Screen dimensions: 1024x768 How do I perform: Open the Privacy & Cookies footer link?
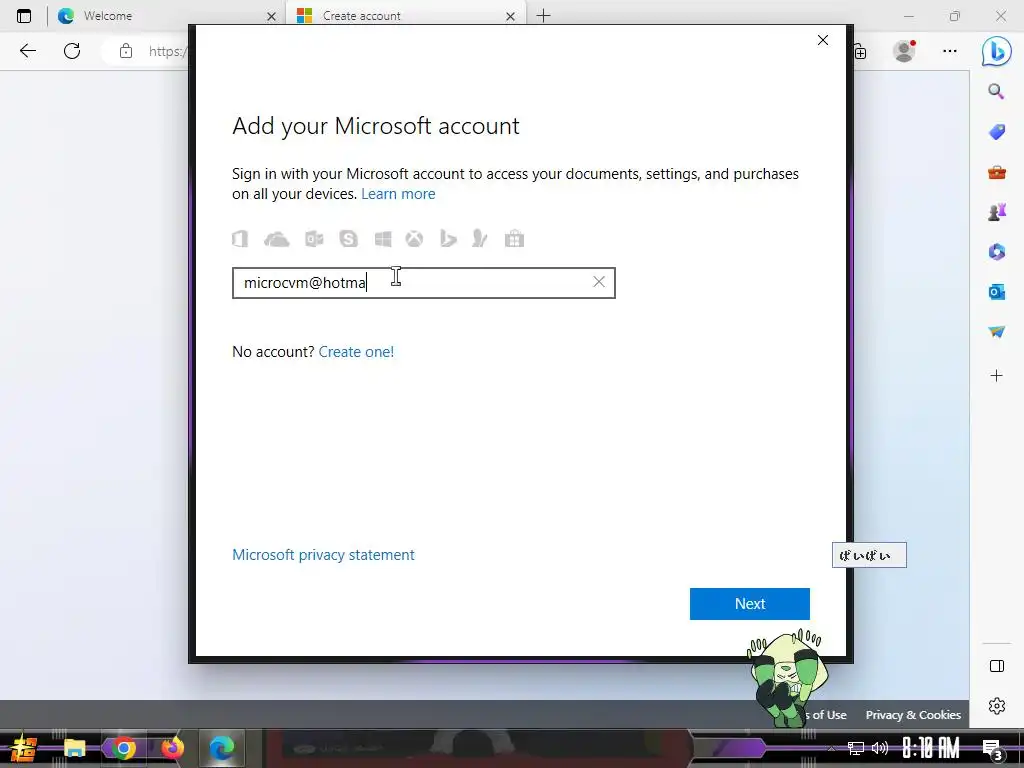[913, 715]
